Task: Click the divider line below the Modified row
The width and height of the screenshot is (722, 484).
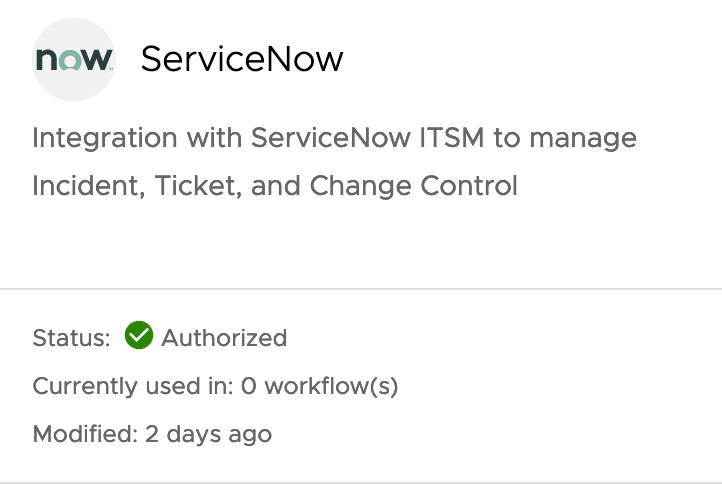Action: (361, 482)
